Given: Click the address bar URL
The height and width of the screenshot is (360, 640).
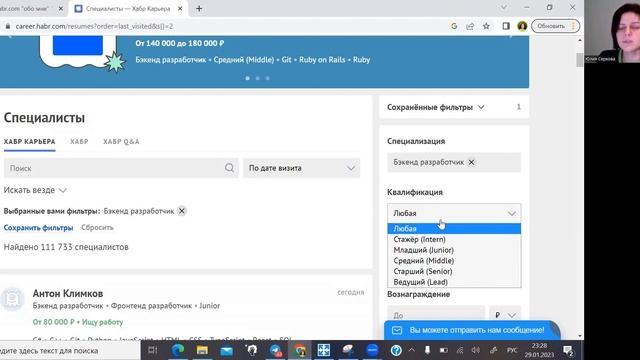Looking at the screenshot, I should click(94, 26).
